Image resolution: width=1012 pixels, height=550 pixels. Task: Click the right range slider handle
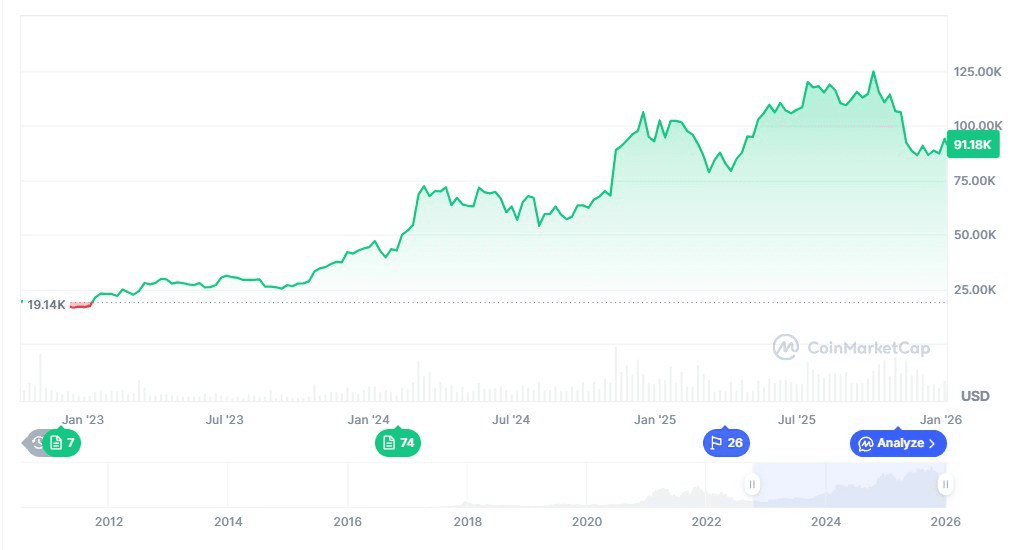pos(944,485)
